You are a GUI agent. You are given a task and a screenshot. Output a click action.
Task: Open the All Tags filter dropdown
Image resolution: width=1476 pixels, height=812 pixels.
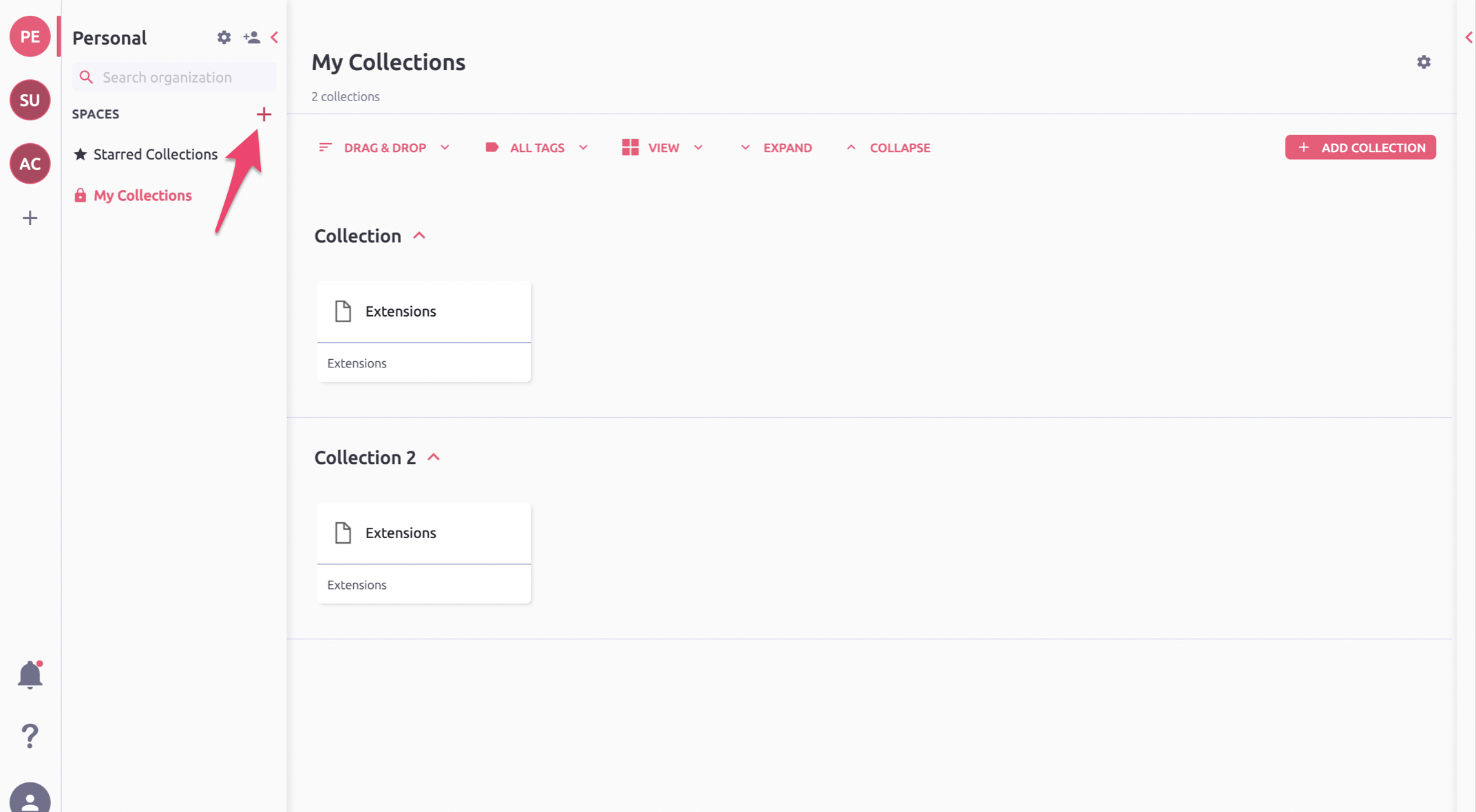click(536, 148)
